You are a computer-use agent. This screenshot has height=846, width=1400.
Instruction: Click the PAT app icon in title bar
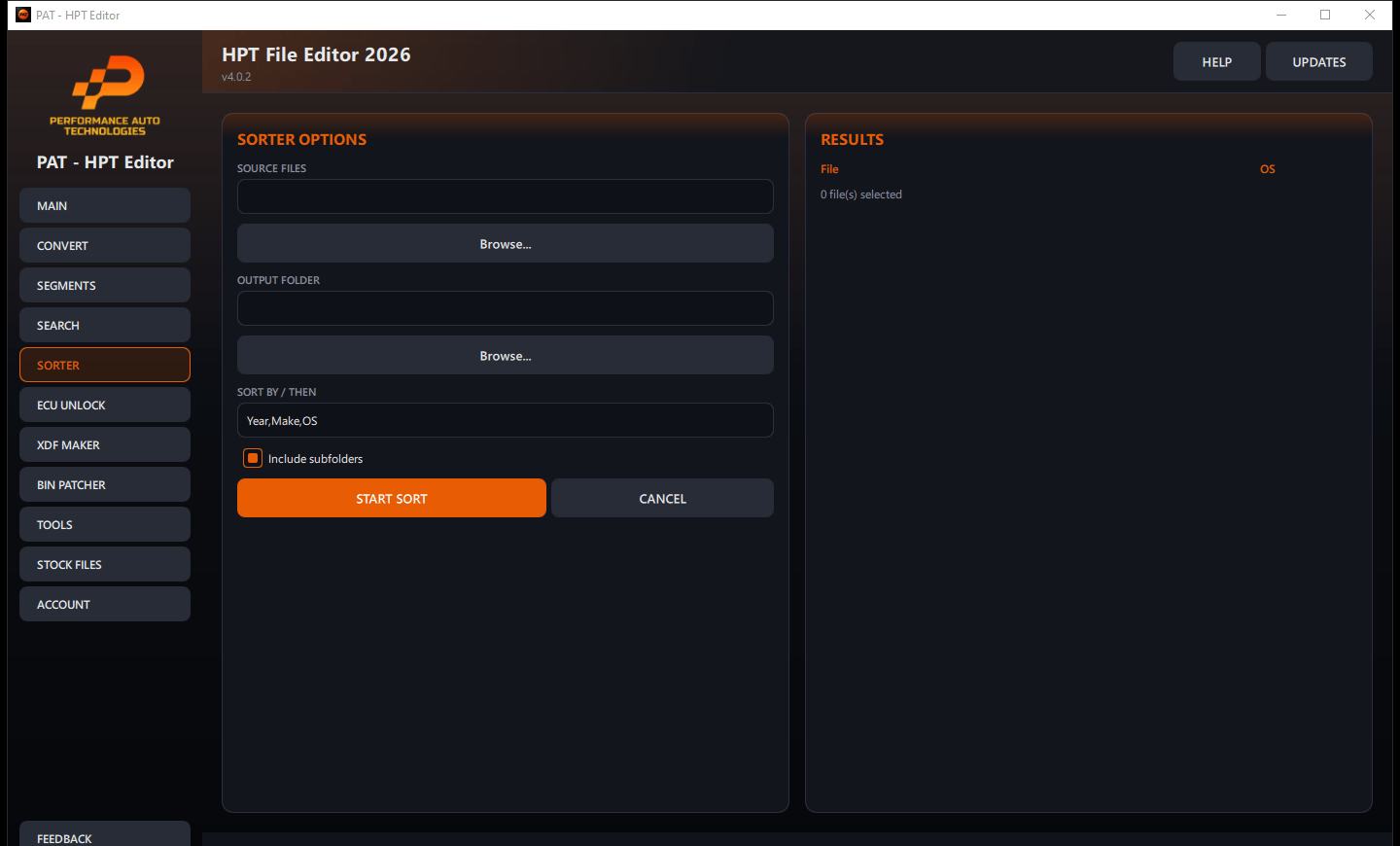pyautogui.click(x=23, y=15)
